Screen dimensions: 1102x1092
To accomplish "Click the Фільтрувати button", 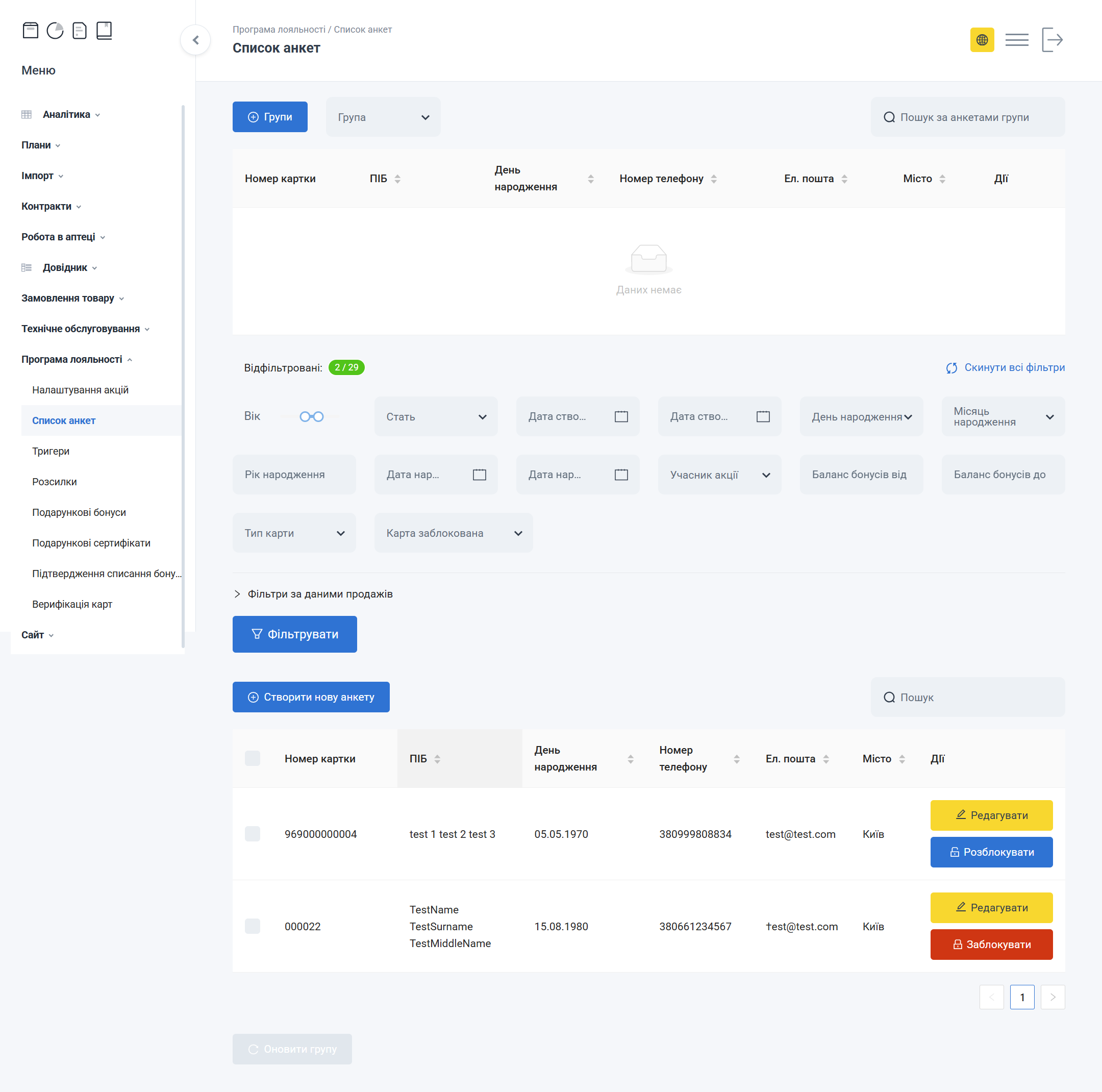I will pos(294,634).
